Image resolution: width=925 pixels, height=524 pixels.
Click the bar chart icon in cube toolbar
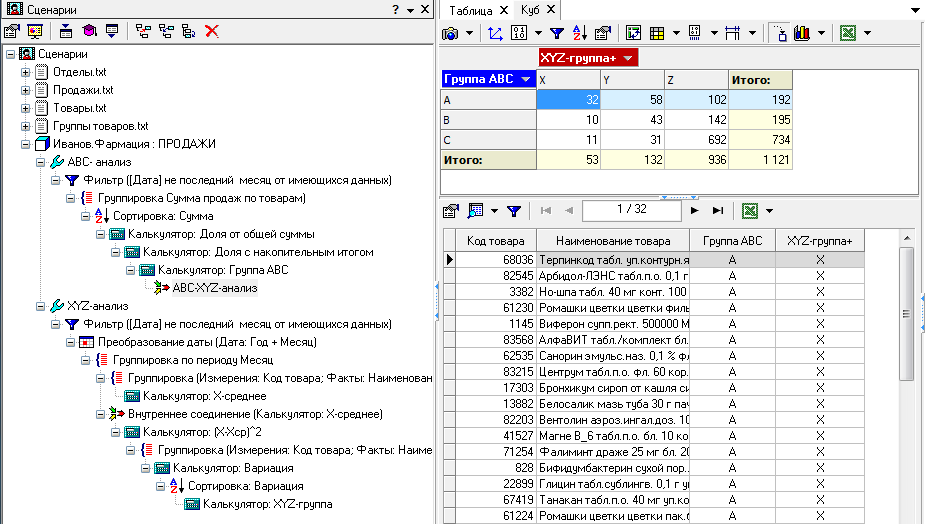pos(802,33)
